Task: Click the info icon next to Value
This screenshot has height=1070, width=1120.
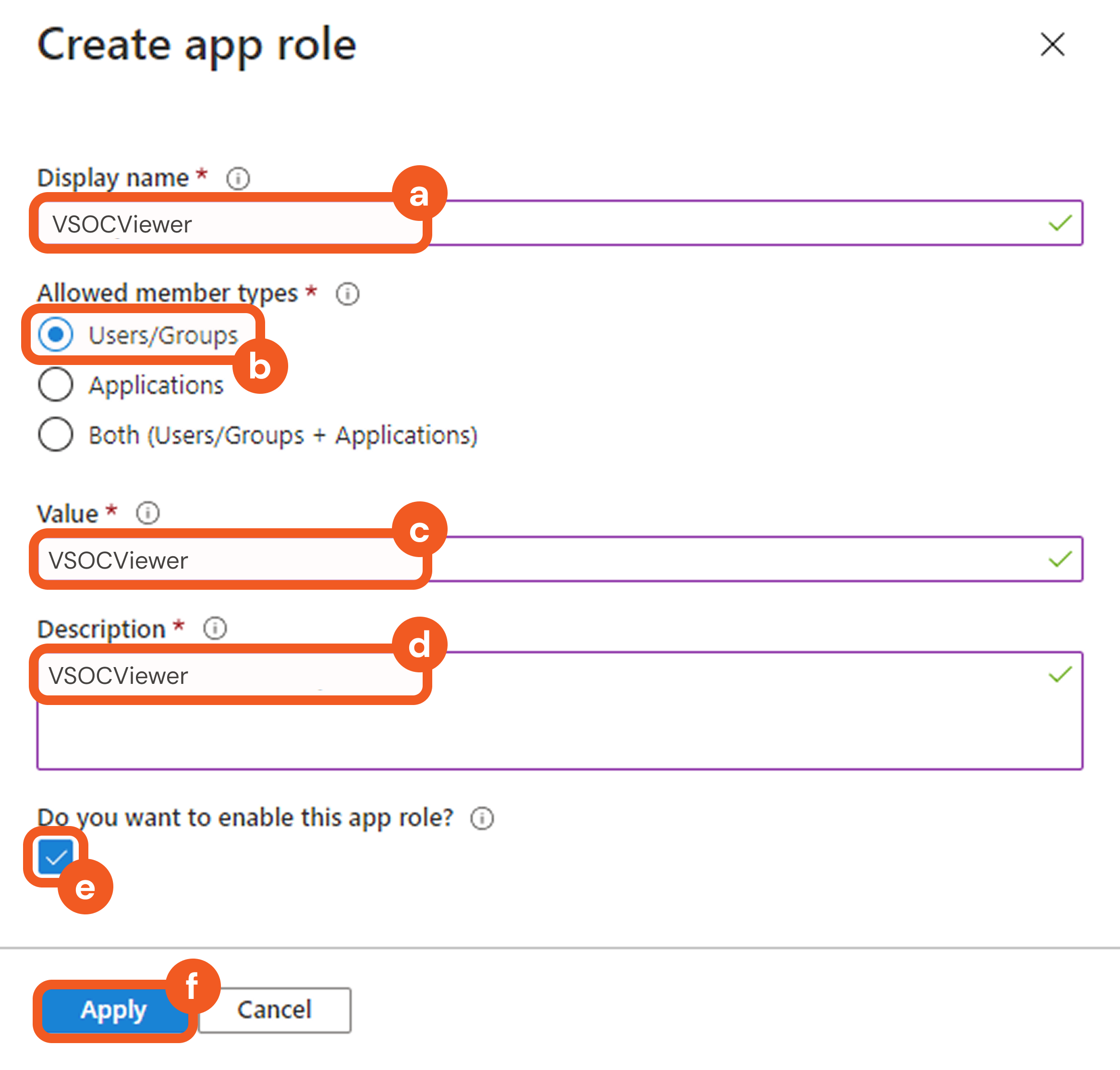Action: 148,513
